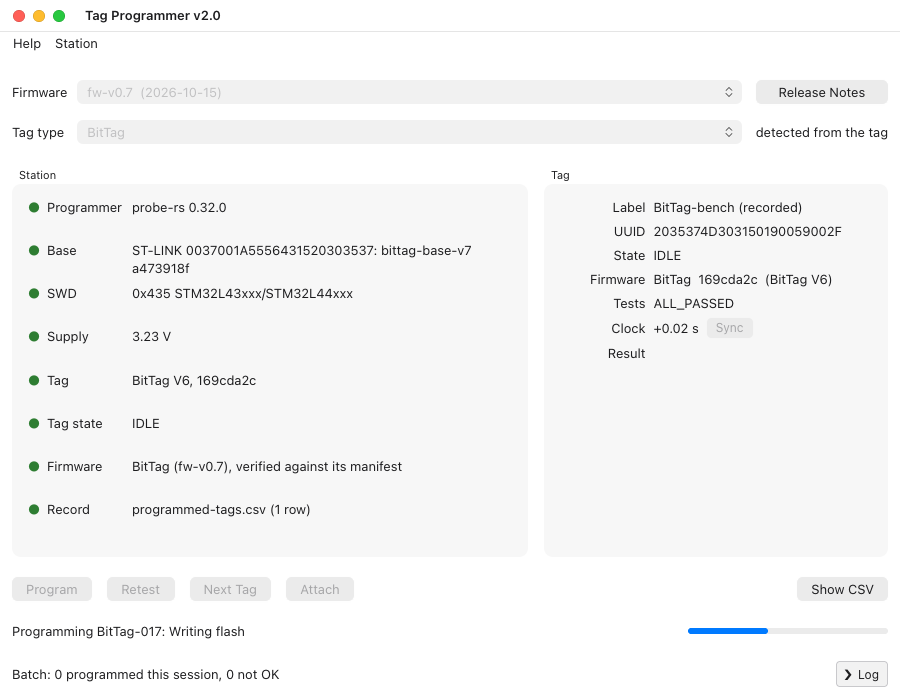Click 'Programming BitTag-017: Writing flash' status
Screen dimensions: 900x697
coord(129,632)
